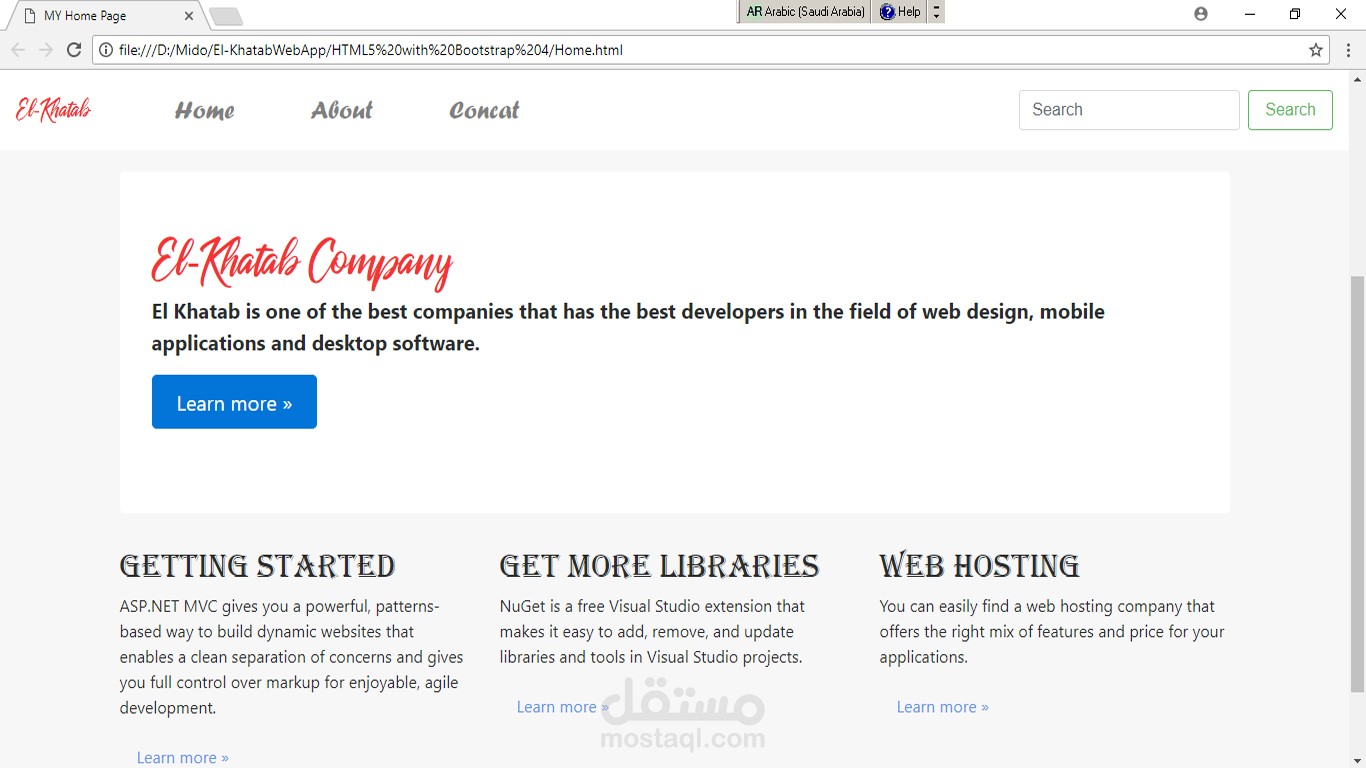Restore down the Chrome window
The width and height of the screenshot is (1366, 768).
pos(1295,14)
